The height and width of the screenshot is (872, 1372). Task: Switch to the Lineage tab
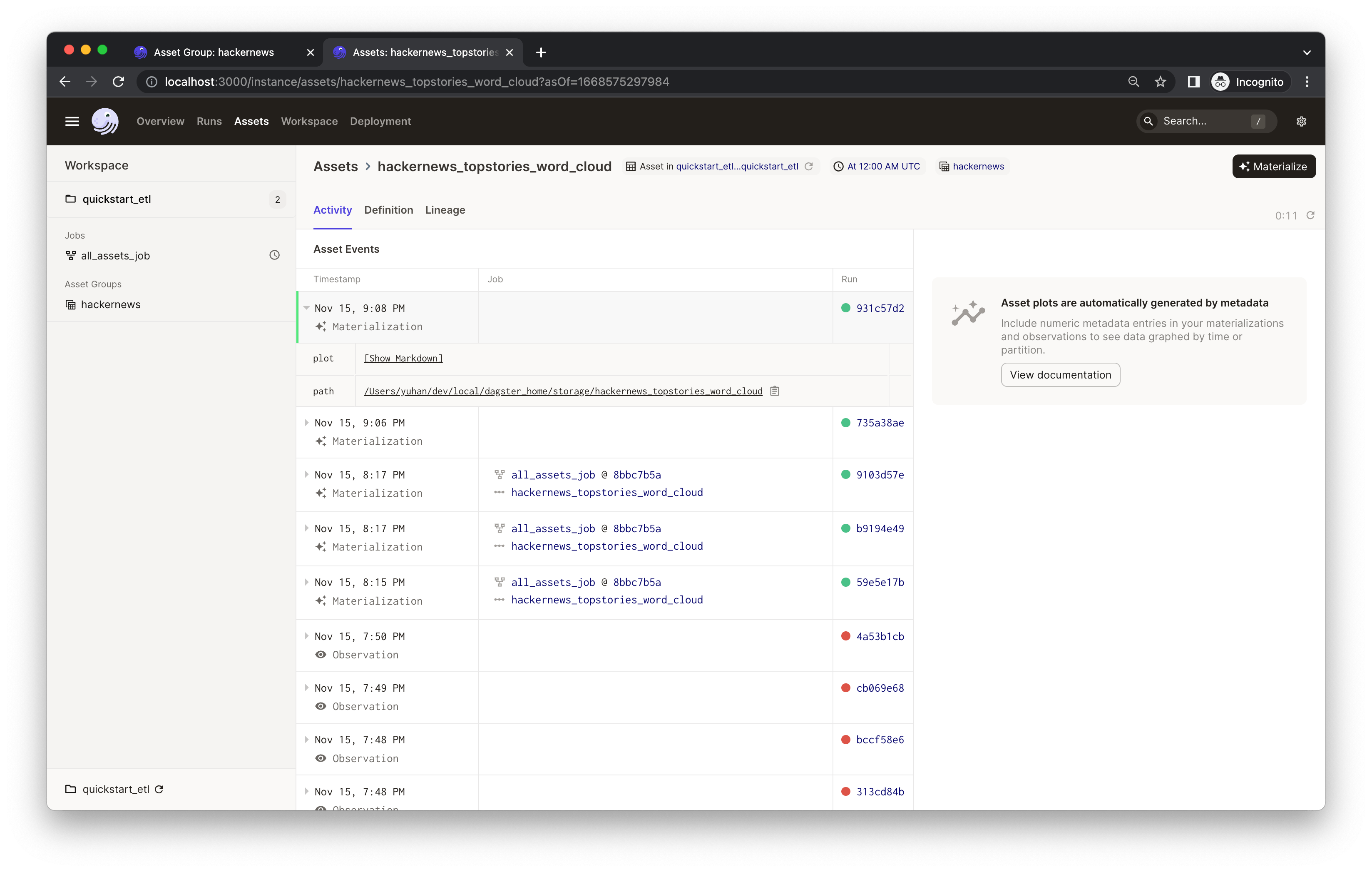click(445, 210)
